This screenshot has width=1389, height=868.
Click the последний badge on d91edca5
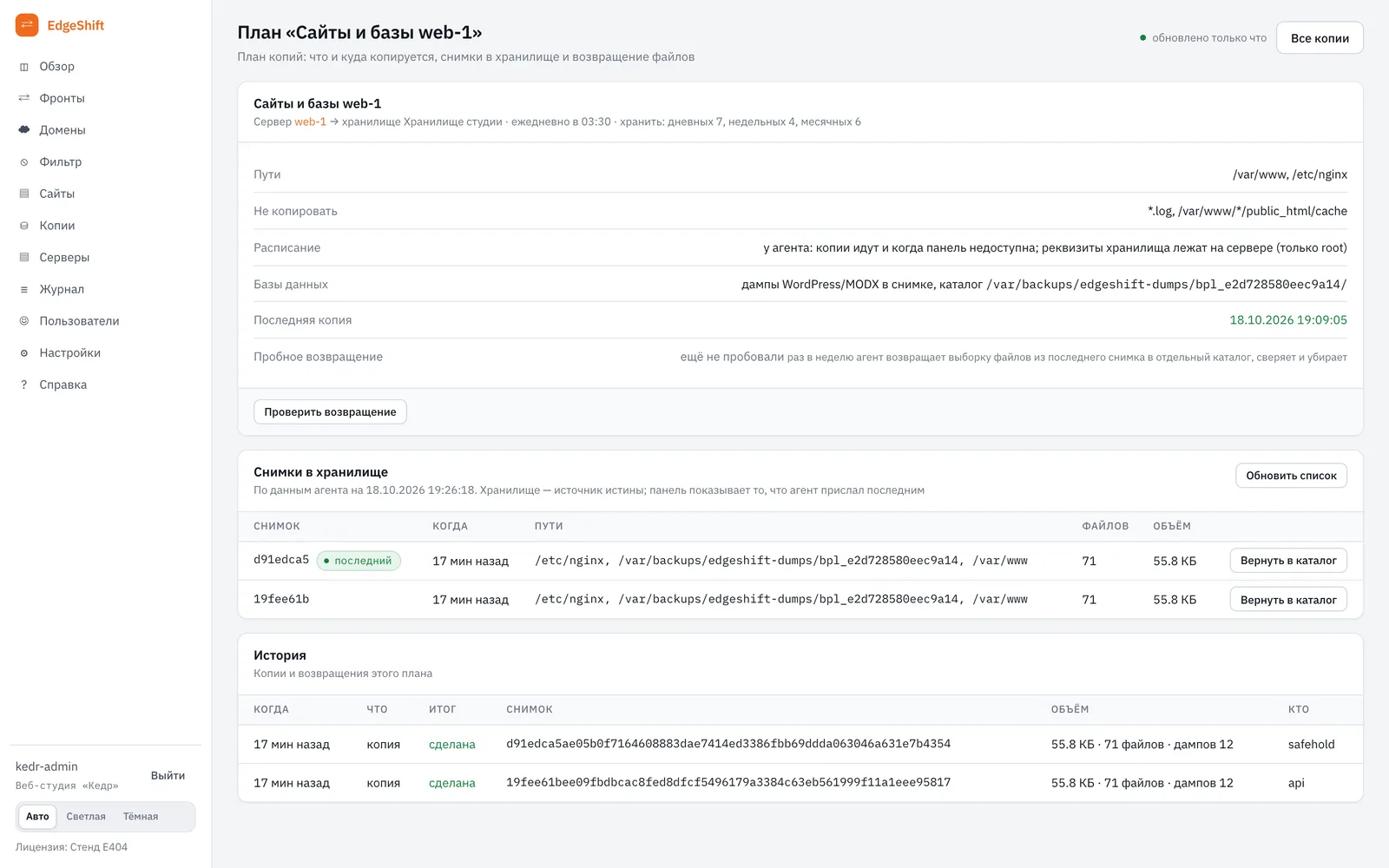point(359,561)
